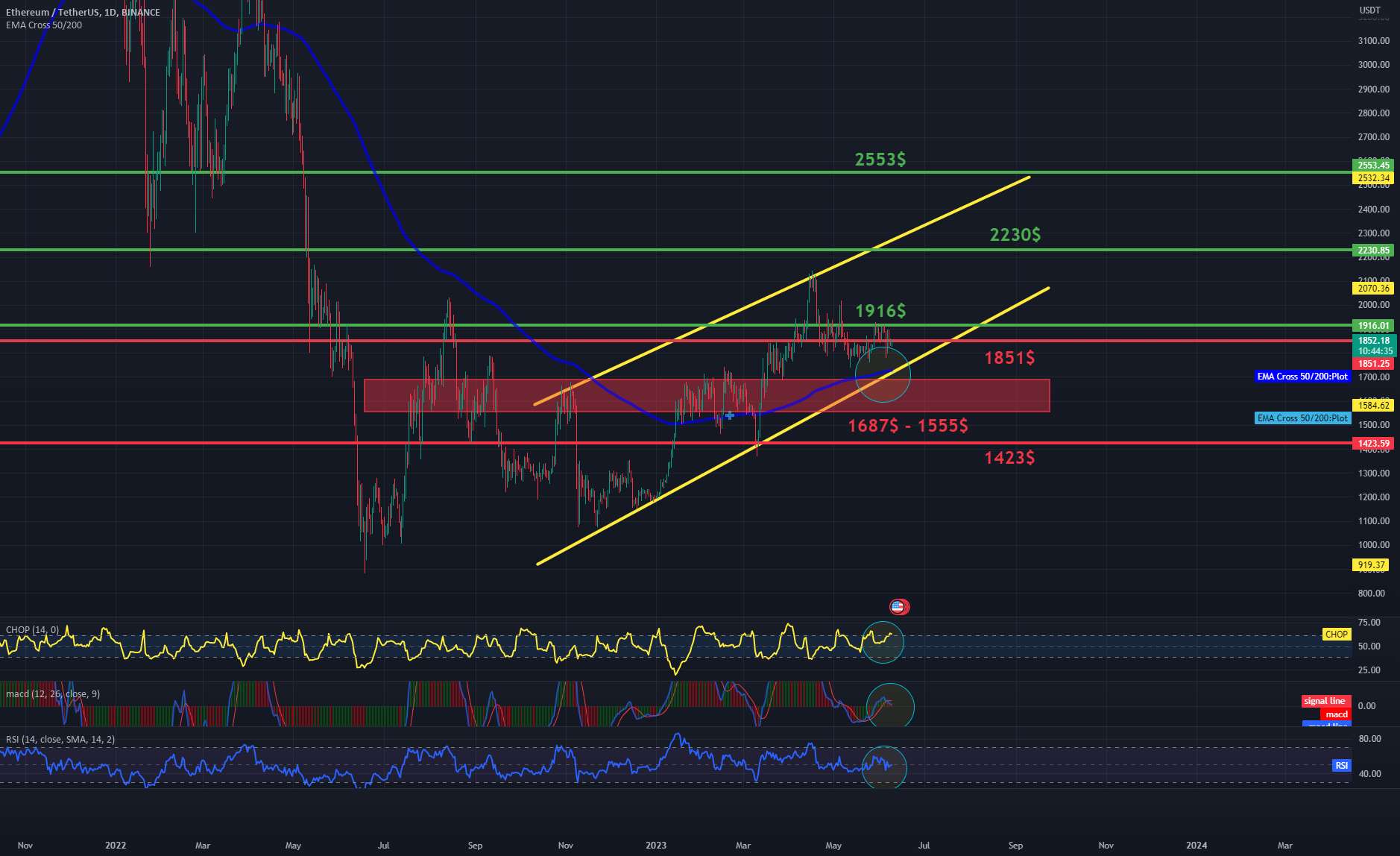1400x856 pixels.
Task: Click the 75.00 value on the CHOP scale
Action: tap(1369, 623)
